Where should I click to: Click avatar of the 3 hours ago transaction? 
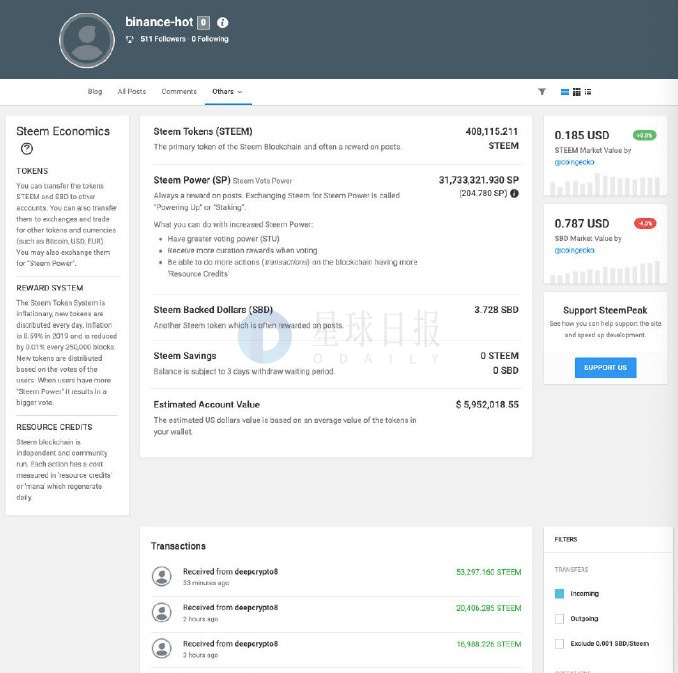tap(162, 648)
